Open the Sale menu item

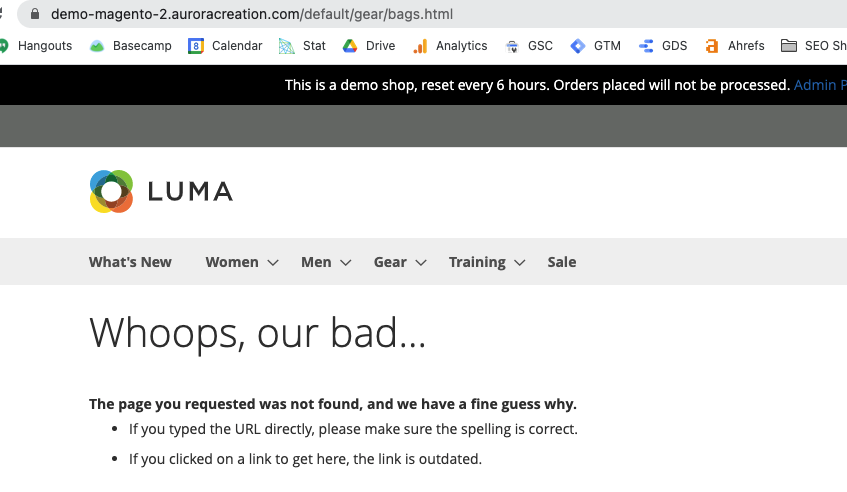(x=562, y=262)
